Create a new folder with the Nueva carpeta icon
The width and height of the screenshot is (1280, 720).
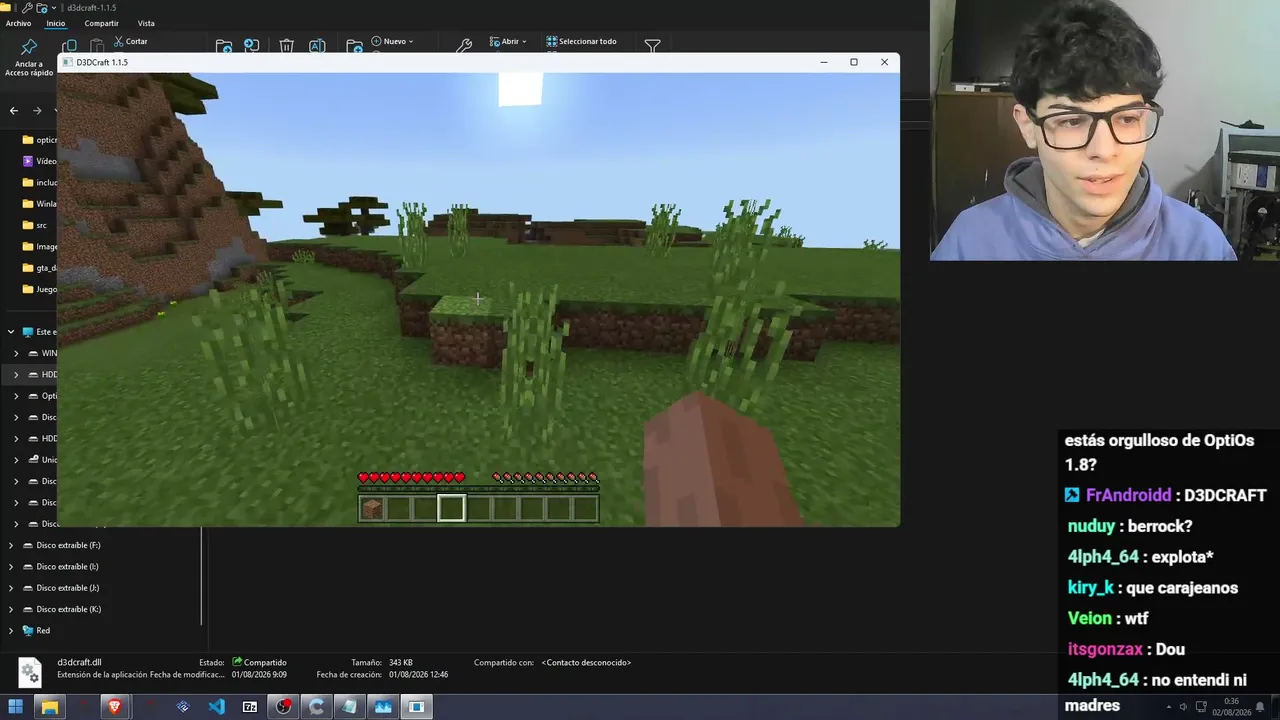[354, 46]
